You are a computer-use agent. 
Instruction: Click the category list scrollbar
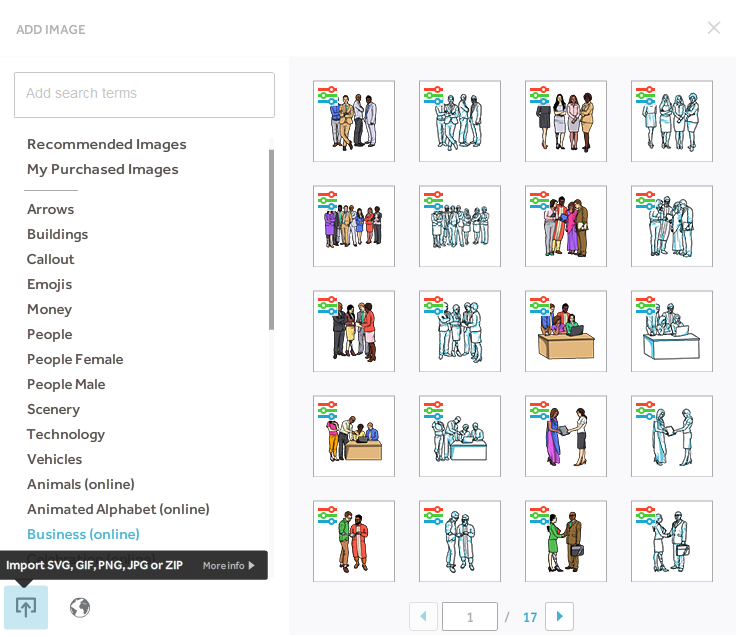click(271, 240)
